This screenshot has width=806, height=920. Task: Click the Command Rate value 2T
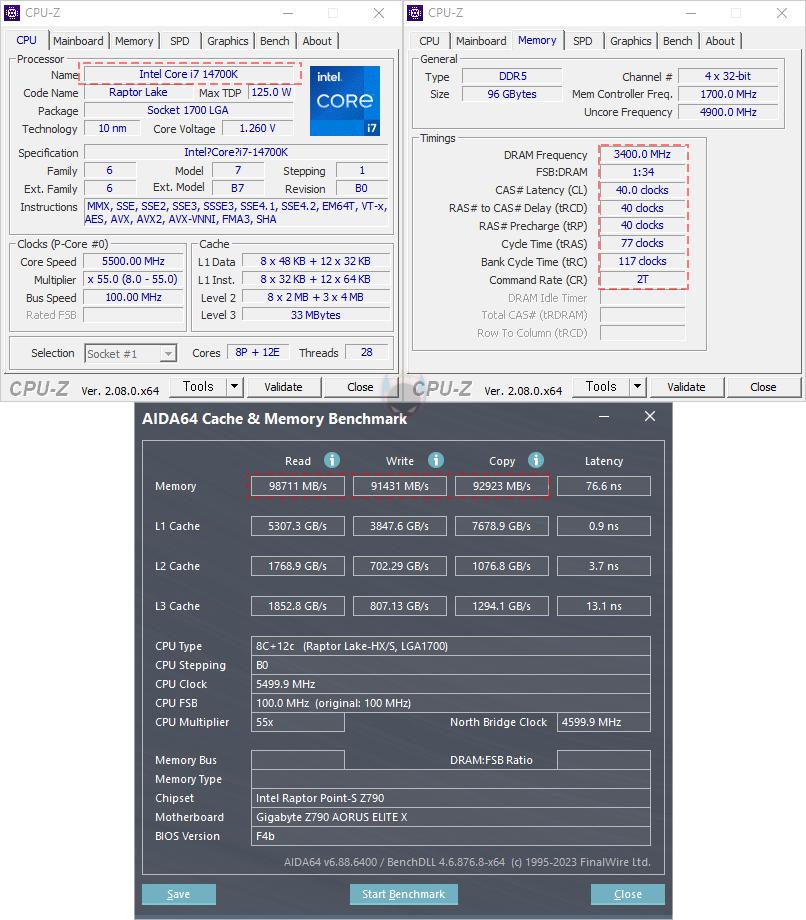click(x=642, y=279)
